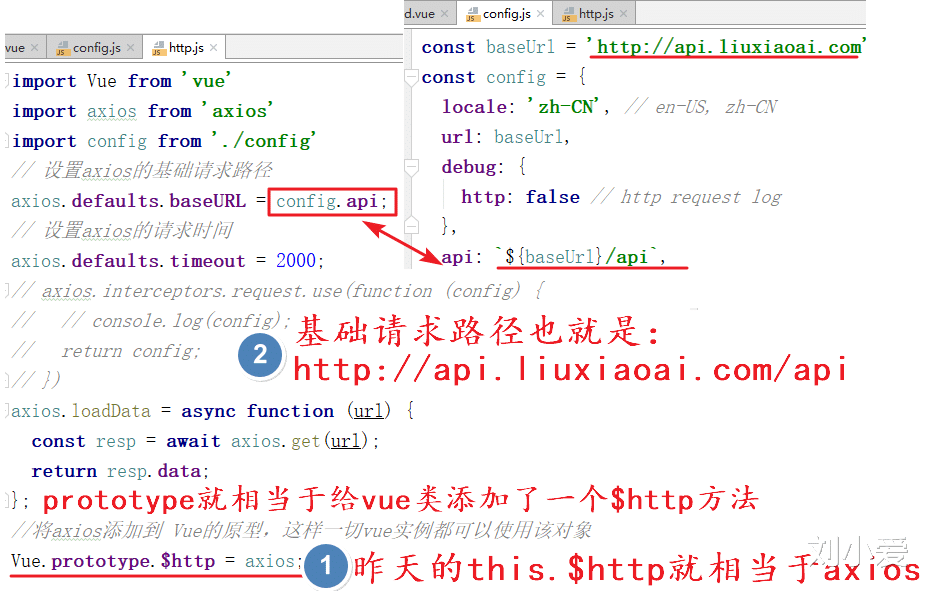Viewport: 926px width, 591px height.
Task: Switch to the config.js tab in the left panel
Action: [95, 46]
